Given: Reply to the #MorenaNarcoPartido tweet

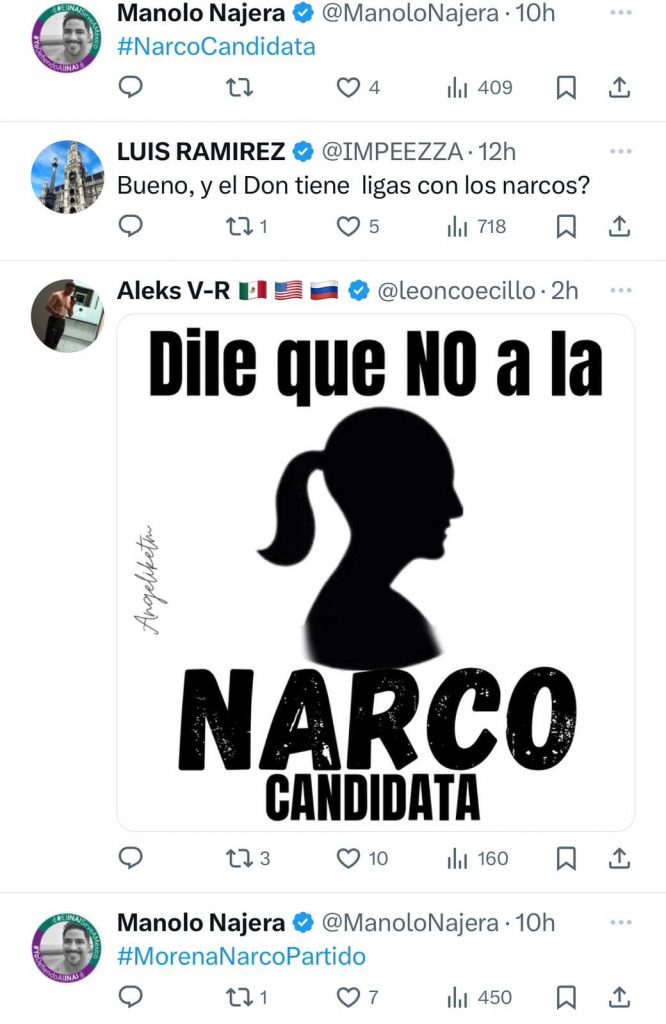Looking at the screenshot, I should point(131,997).
